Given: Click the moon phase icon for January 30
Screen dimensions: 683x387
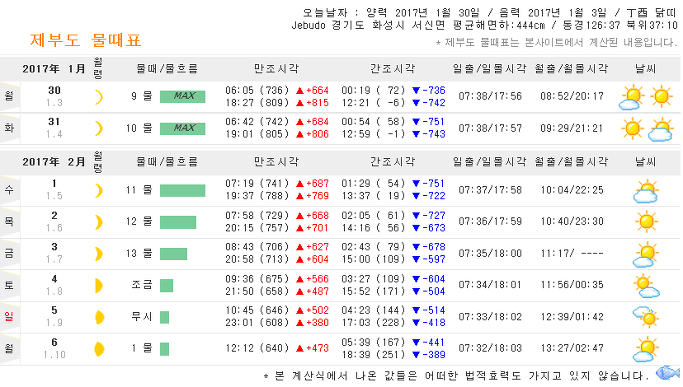Looking at the screenshot, I should click(x=99, y=97).
